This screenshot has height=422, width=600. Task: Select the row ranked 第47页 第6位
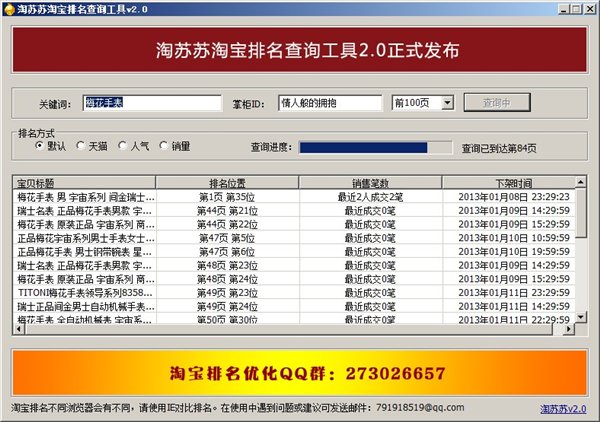[x=294, y=252]
